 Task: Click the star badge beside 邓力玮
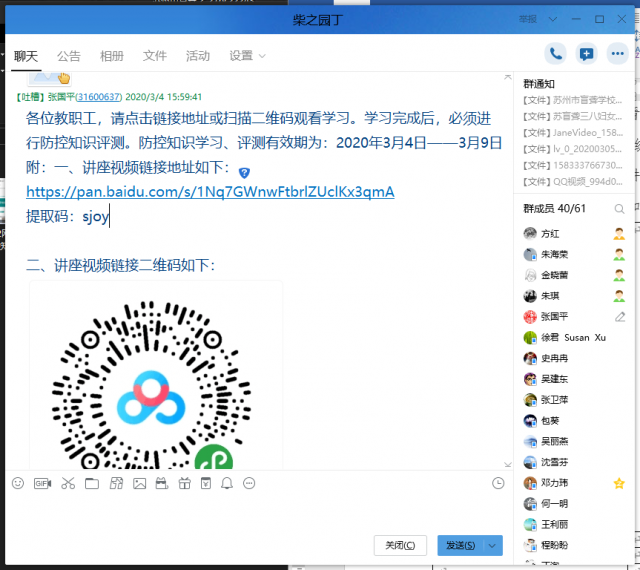tap(619, 483)
